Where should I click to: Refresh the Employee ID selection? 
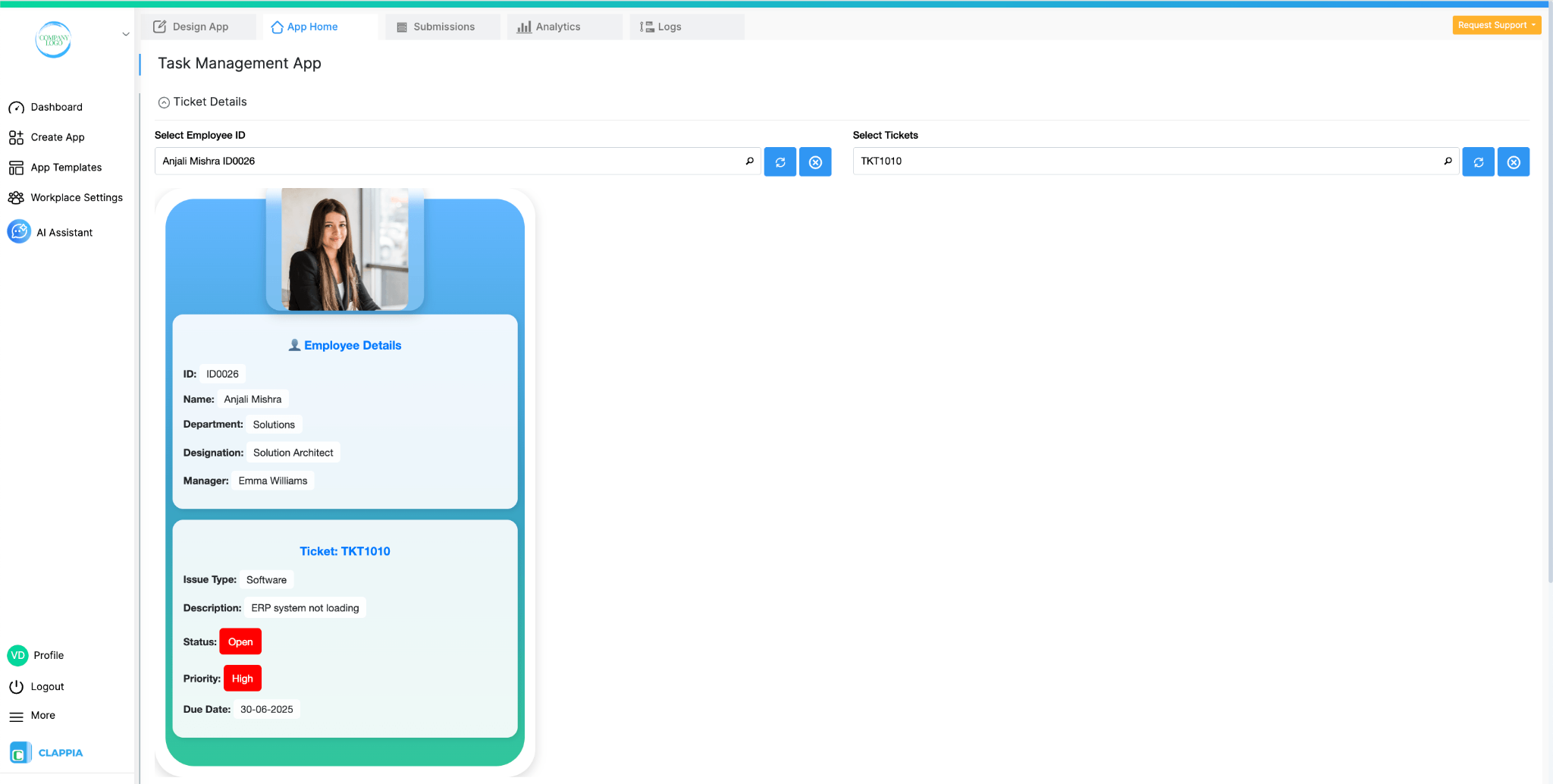780,162
